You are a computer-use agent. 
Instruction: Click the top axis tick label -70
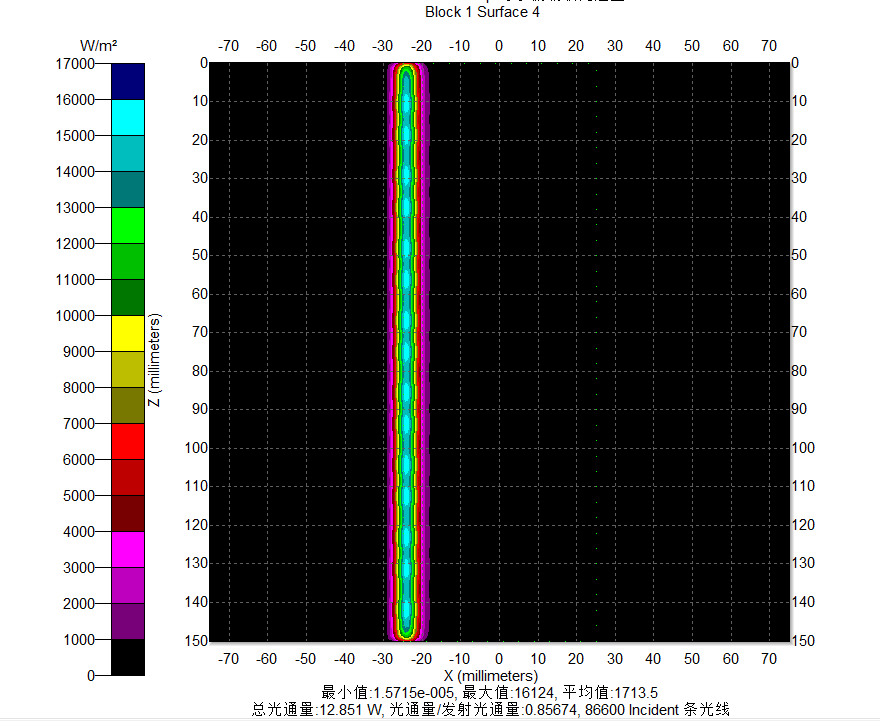point(228,46)
